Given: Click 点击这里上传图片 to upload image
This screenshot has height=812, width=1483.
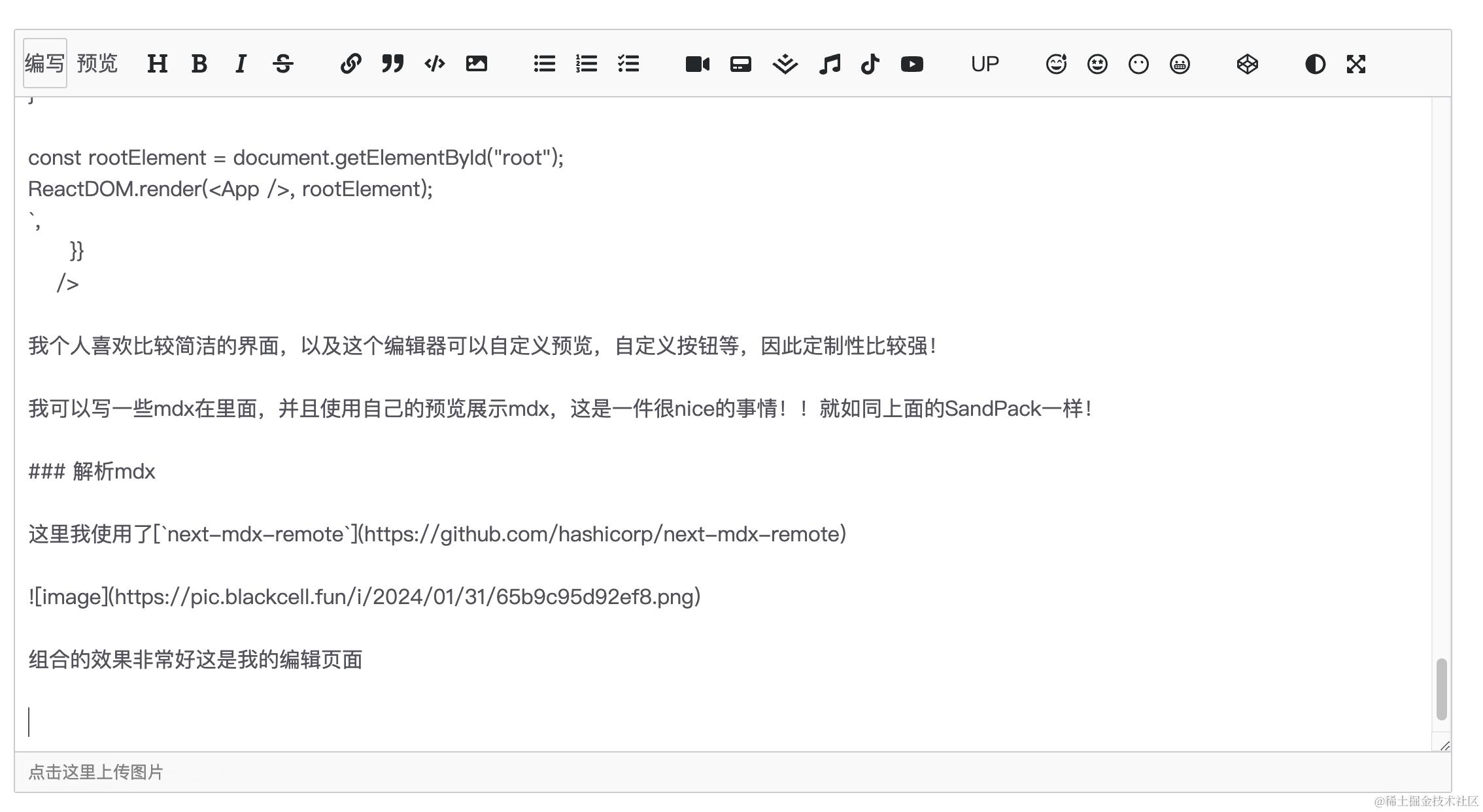Looking at the screenshot, I should click(95, 772).
